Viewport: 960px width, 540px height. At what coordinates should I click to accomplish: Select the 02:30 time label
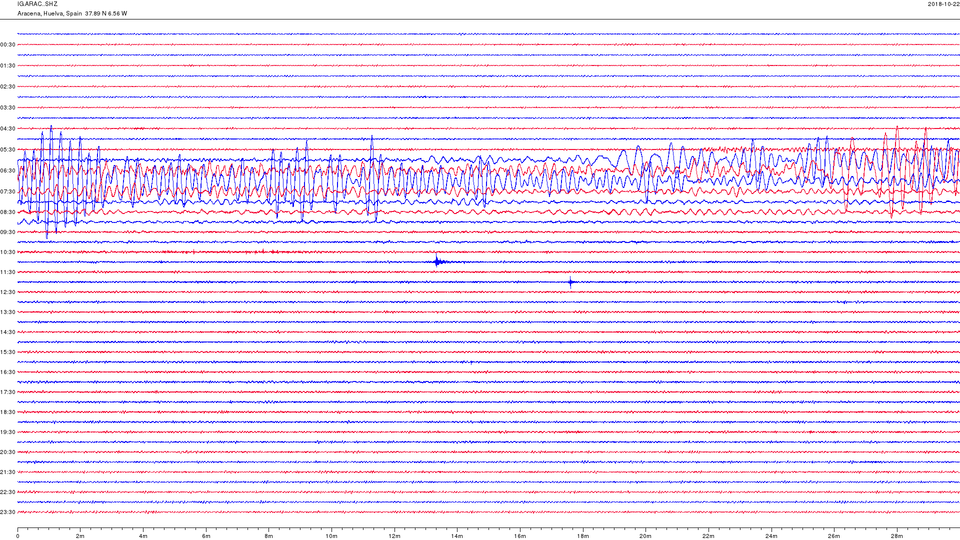(x=8, y=87)
